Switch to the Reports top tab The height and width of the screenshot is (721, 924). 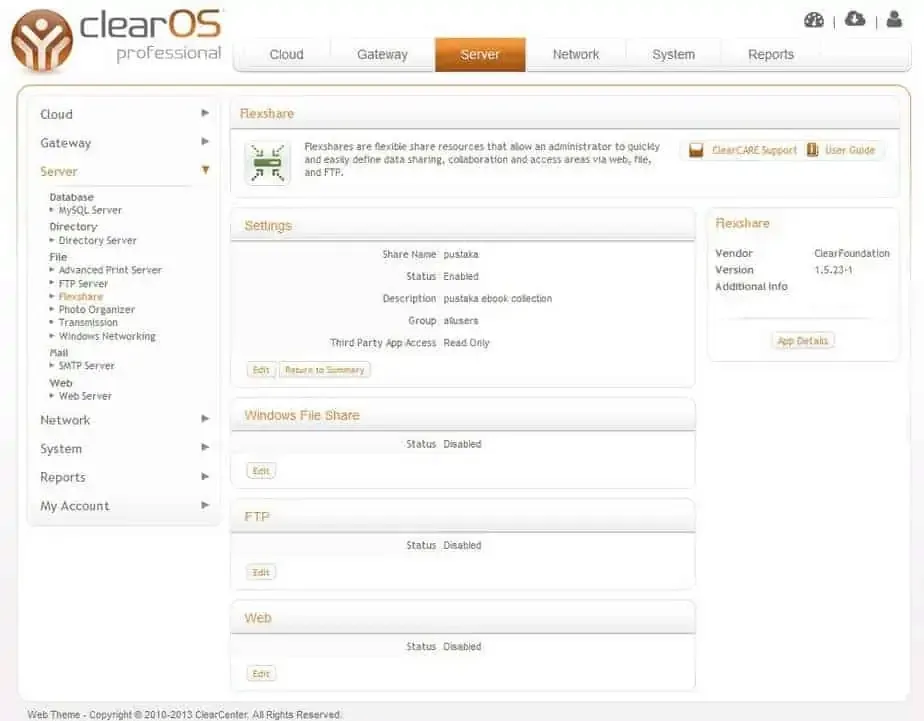pyautogui.click(x=770, y=55)
